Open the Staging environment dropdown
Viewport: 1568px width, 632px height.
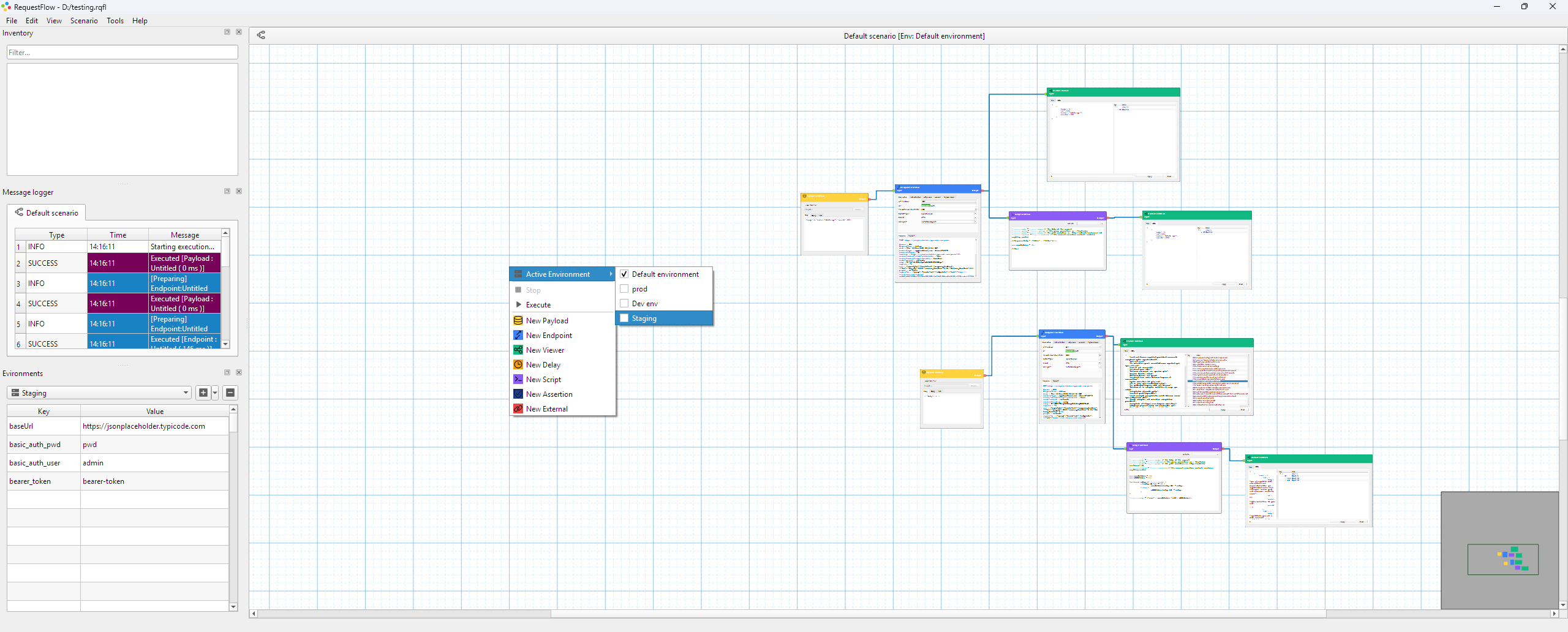pyautogui.click(x=100, y=393)
